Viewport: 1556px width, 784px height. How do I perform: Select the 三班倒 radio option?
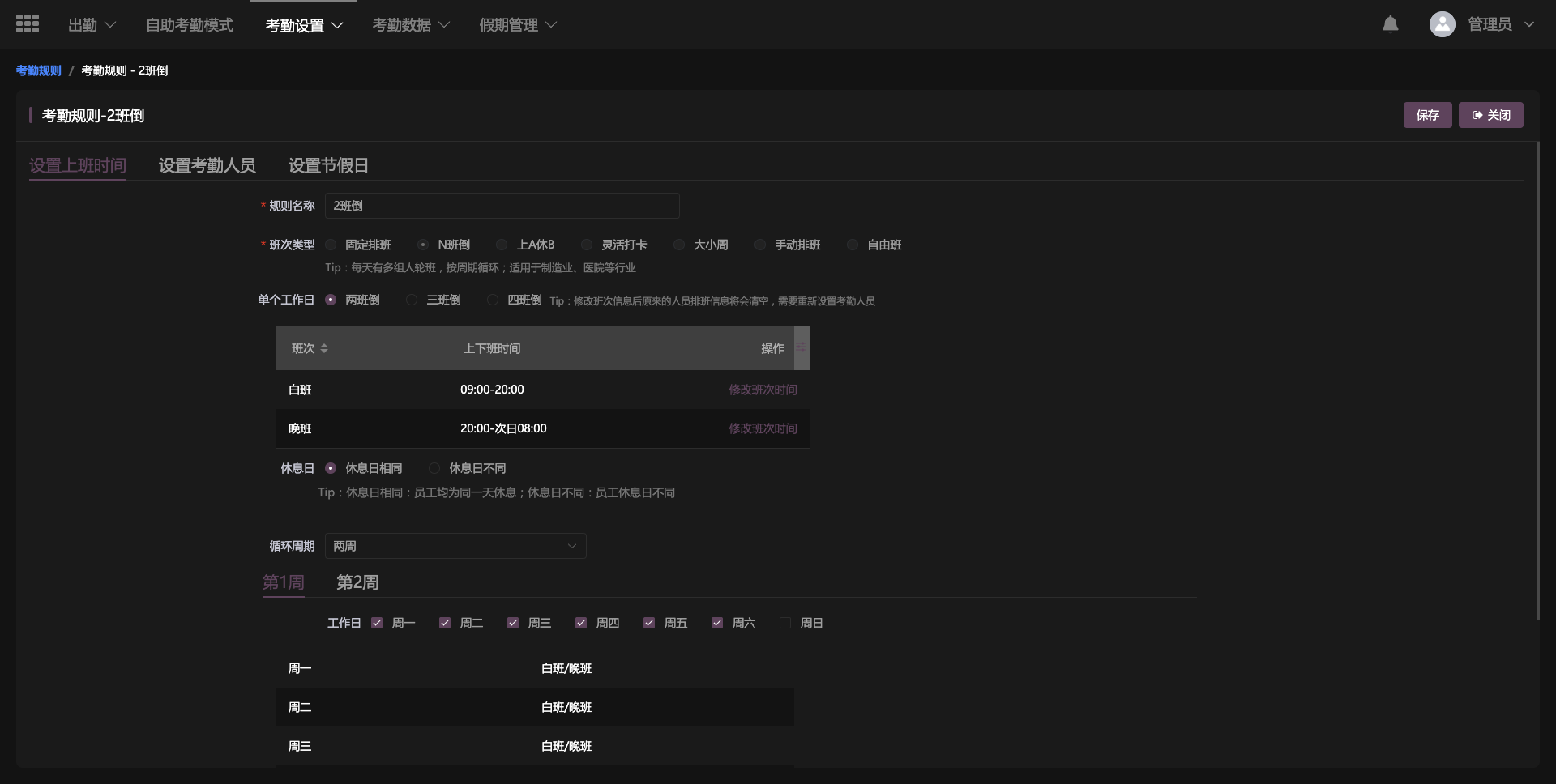(412, 300)
